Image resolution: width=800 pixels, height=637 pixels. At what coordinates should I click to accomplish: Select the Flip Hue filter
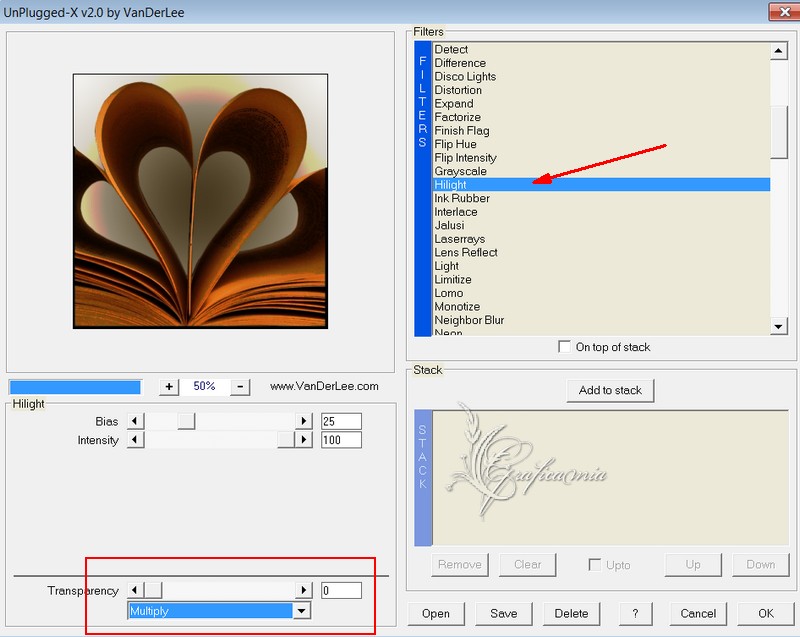(x=601, y=144)
